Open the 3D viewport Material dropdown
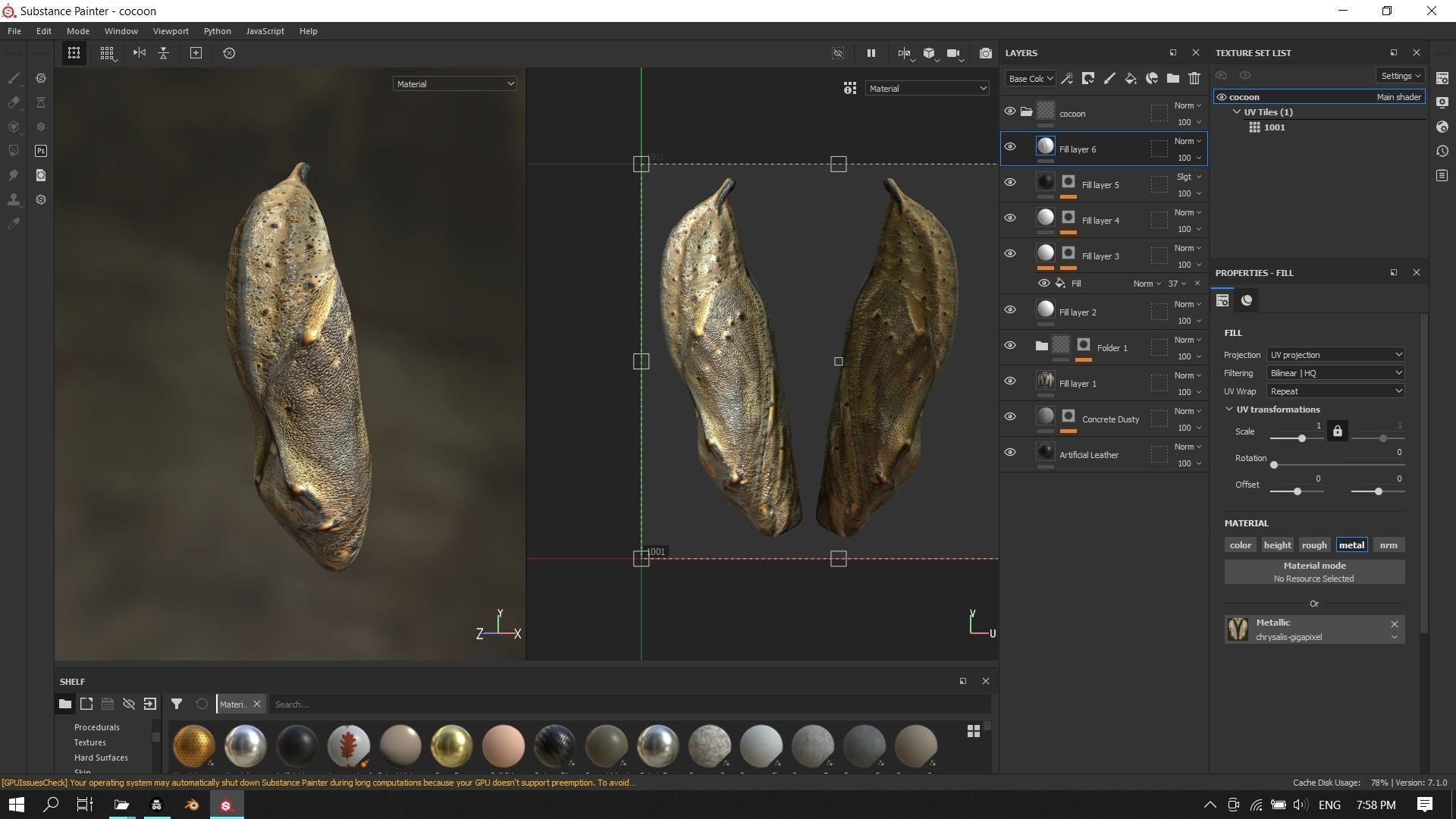The image size is (1456, 819). click(x=455, y=84)
